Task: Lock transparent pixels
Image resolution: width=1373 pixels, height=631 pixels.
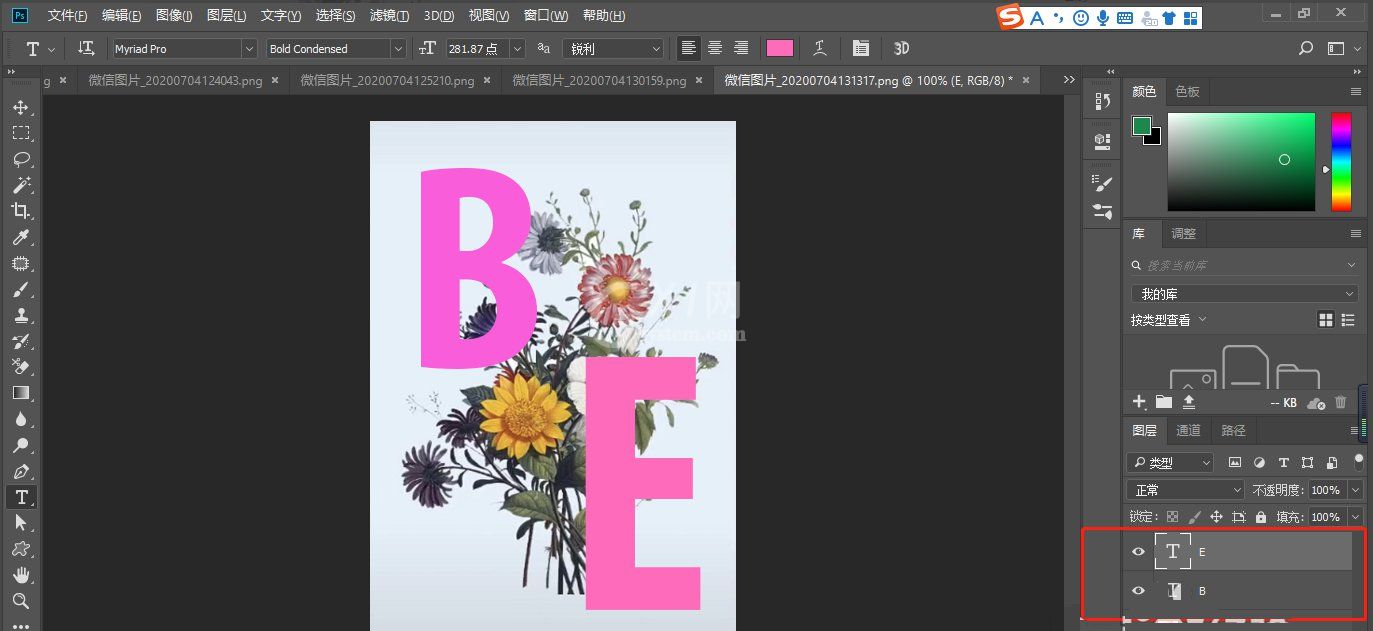Action: [1172, 517]
